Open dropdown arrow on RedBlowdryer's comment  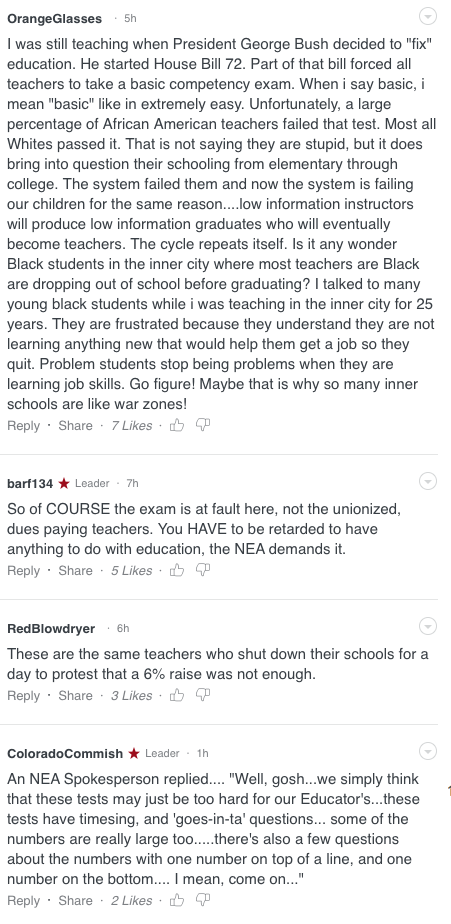[428, 626]
